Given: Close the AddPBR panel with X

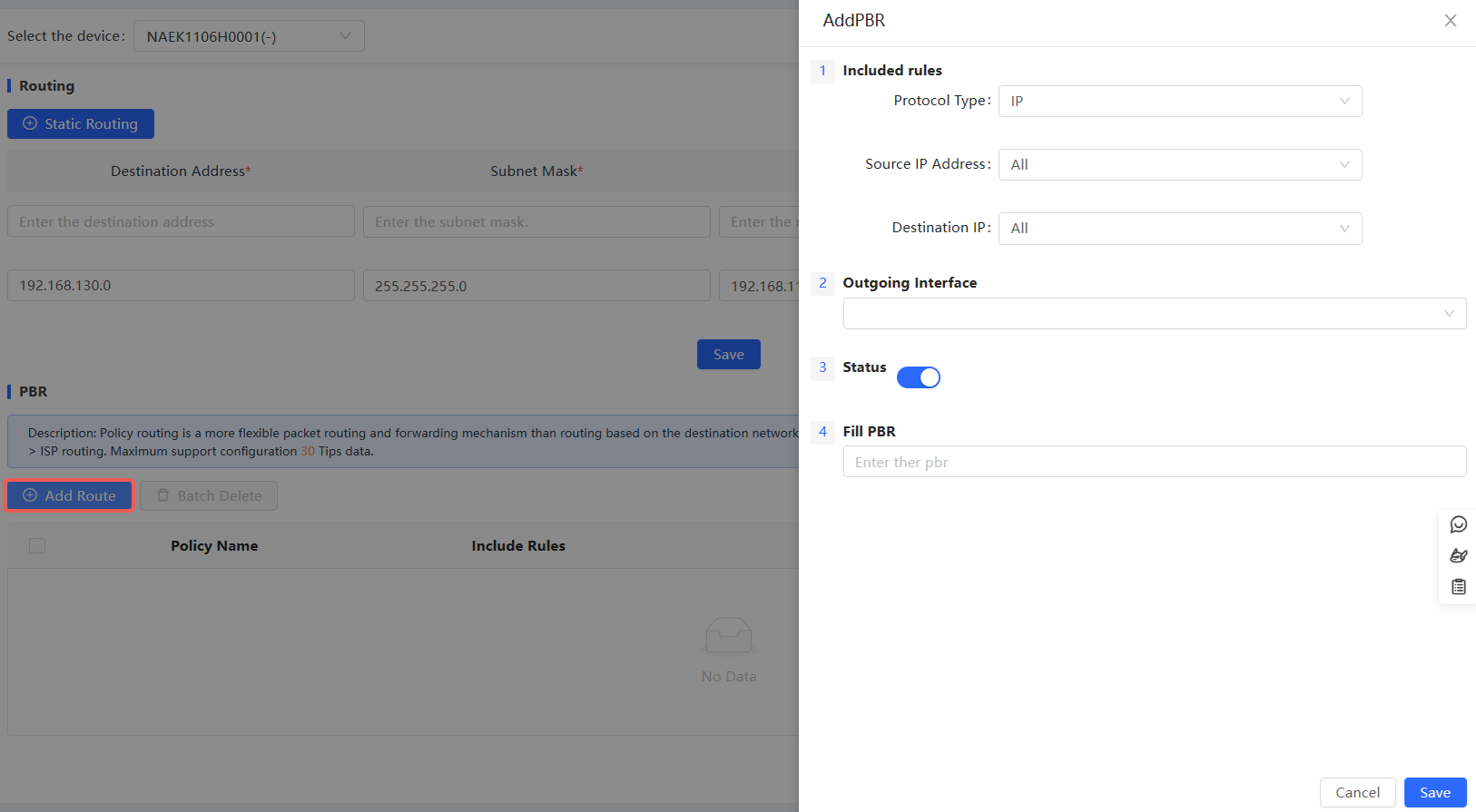Looking at the screenshot, I should (1450, 21).
